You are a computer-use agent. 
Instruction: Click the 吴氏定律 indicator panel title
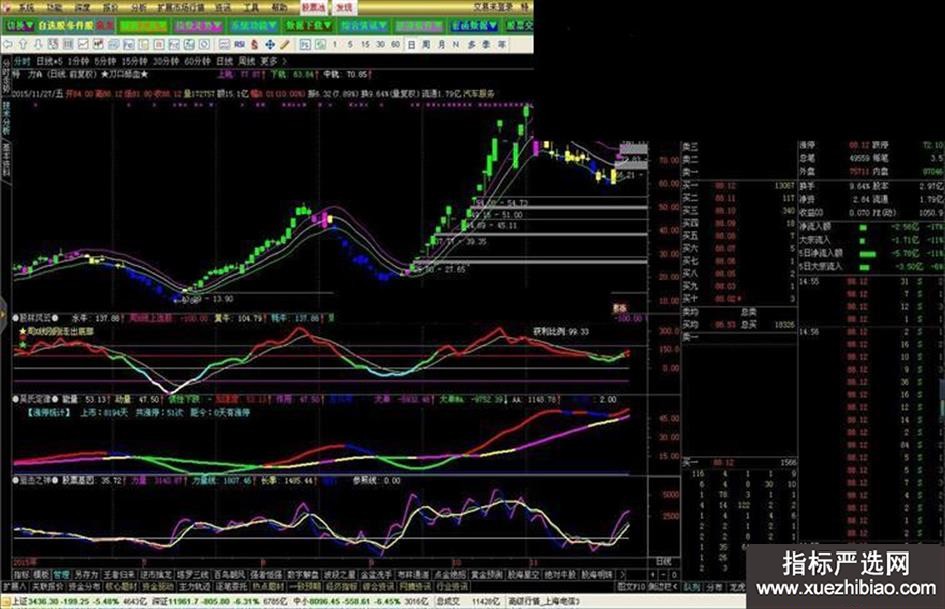[x=36, y=399]
